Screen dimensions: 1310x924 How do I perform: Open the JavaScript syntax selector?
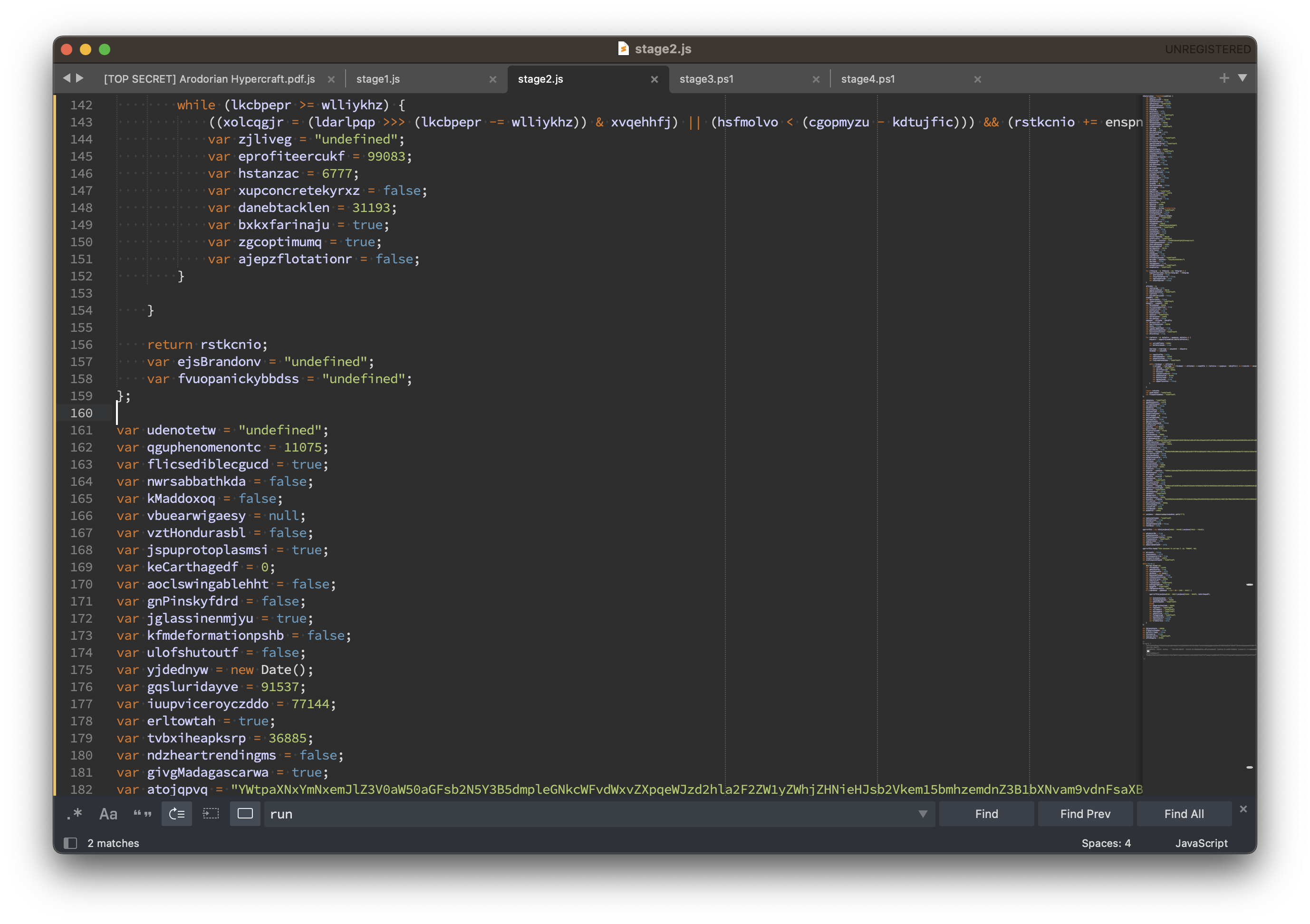(x=1201, y=843)
